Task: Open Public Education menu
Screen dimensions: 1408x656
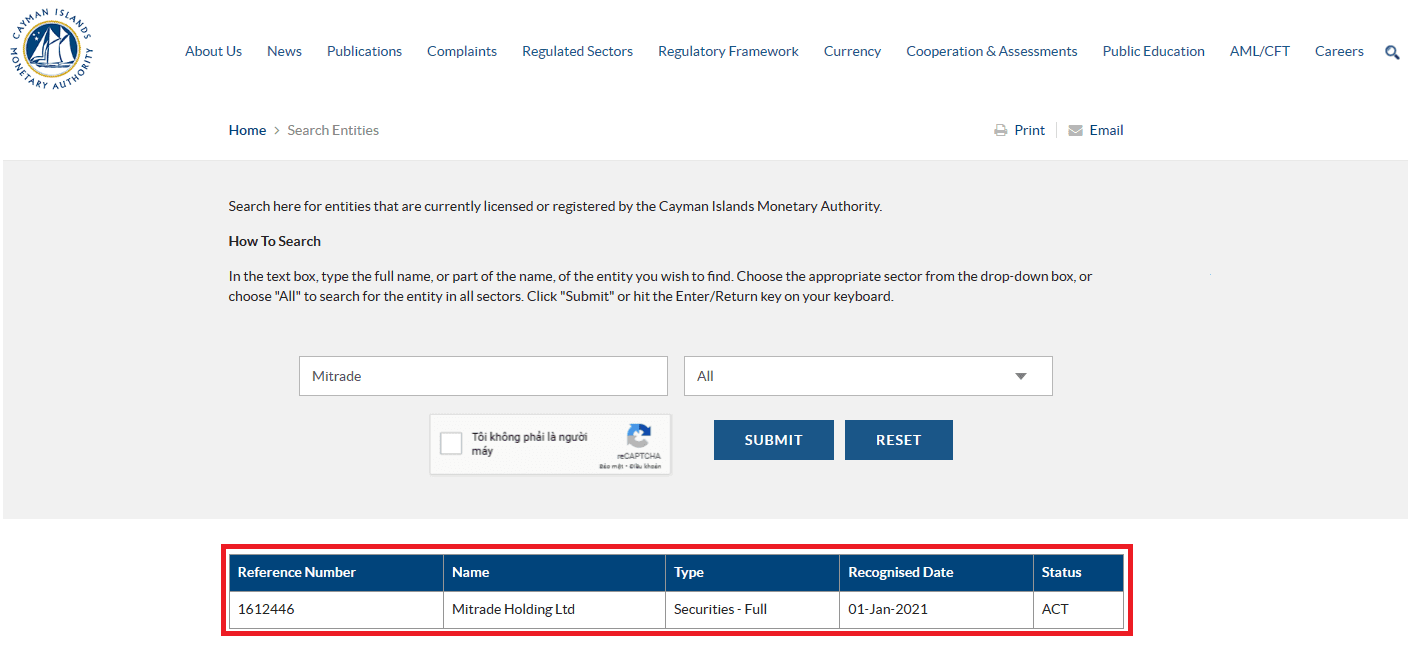Action: point(1154,51)
